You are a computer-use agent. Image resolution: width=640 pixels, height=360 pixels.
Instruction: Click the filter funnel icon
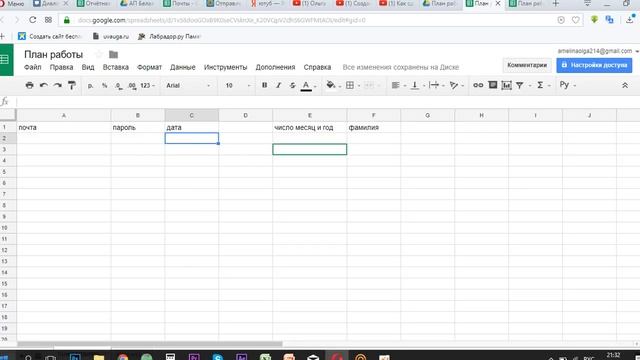(520, 85)
